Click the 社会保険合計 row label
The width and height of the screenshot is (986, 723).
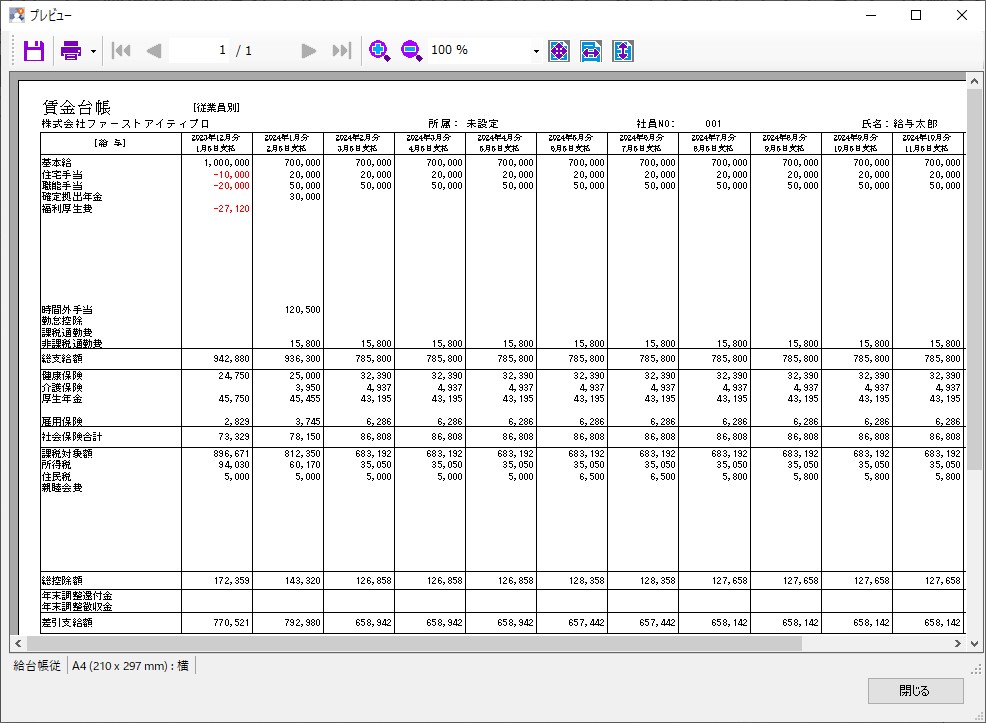coord(72,436)
